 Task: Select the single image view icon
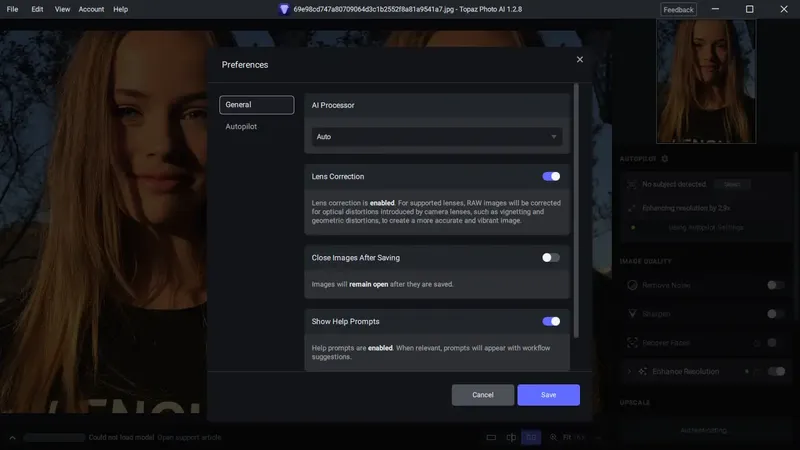[x=491, y=437]
